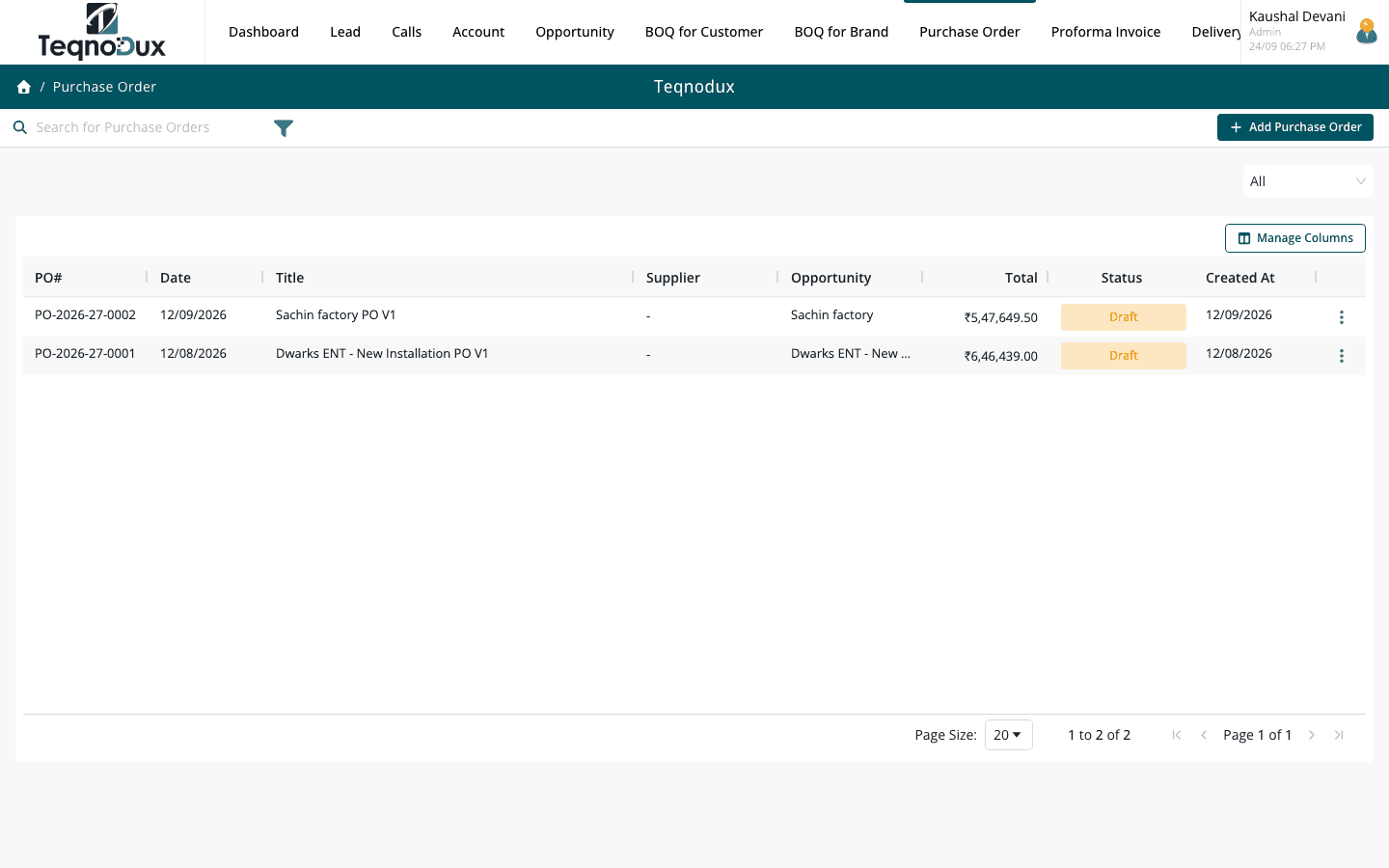Click Created At 12/08/2026 cell
This screenshot has width=1389, height=868.
(x=1239, y=354)
